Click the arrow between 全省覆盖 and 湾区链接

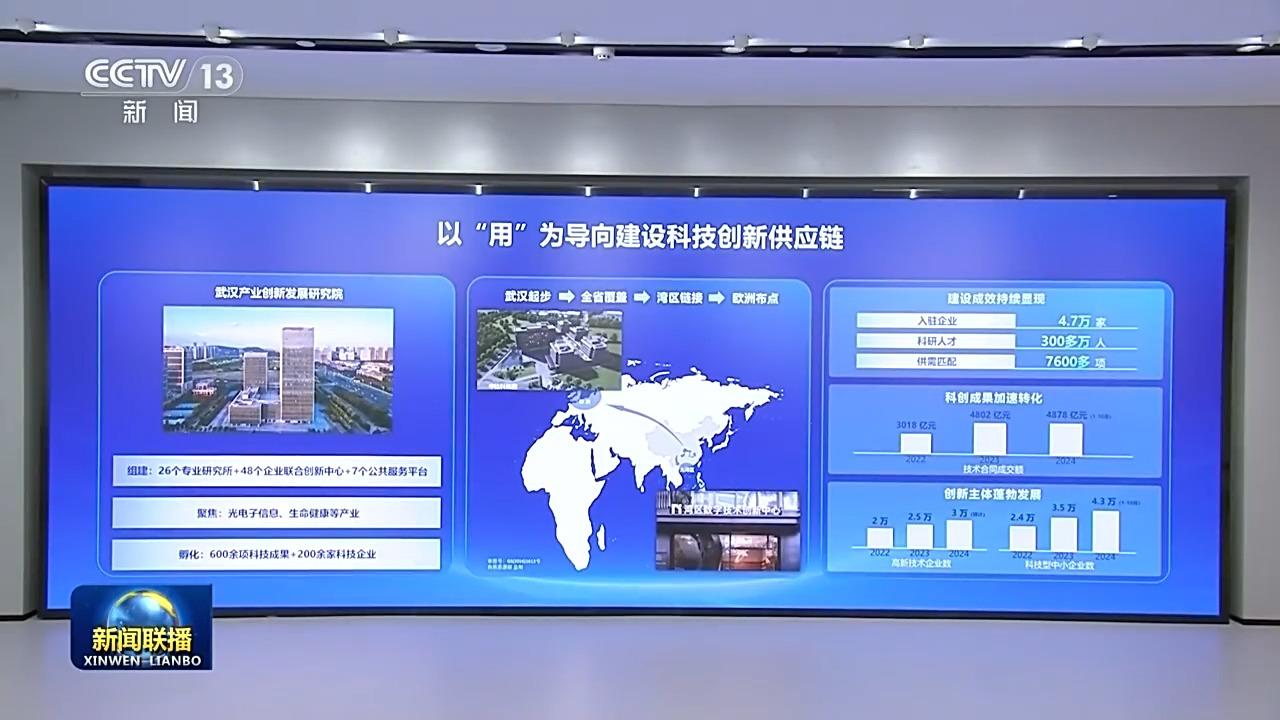click(x=642, y=298)
